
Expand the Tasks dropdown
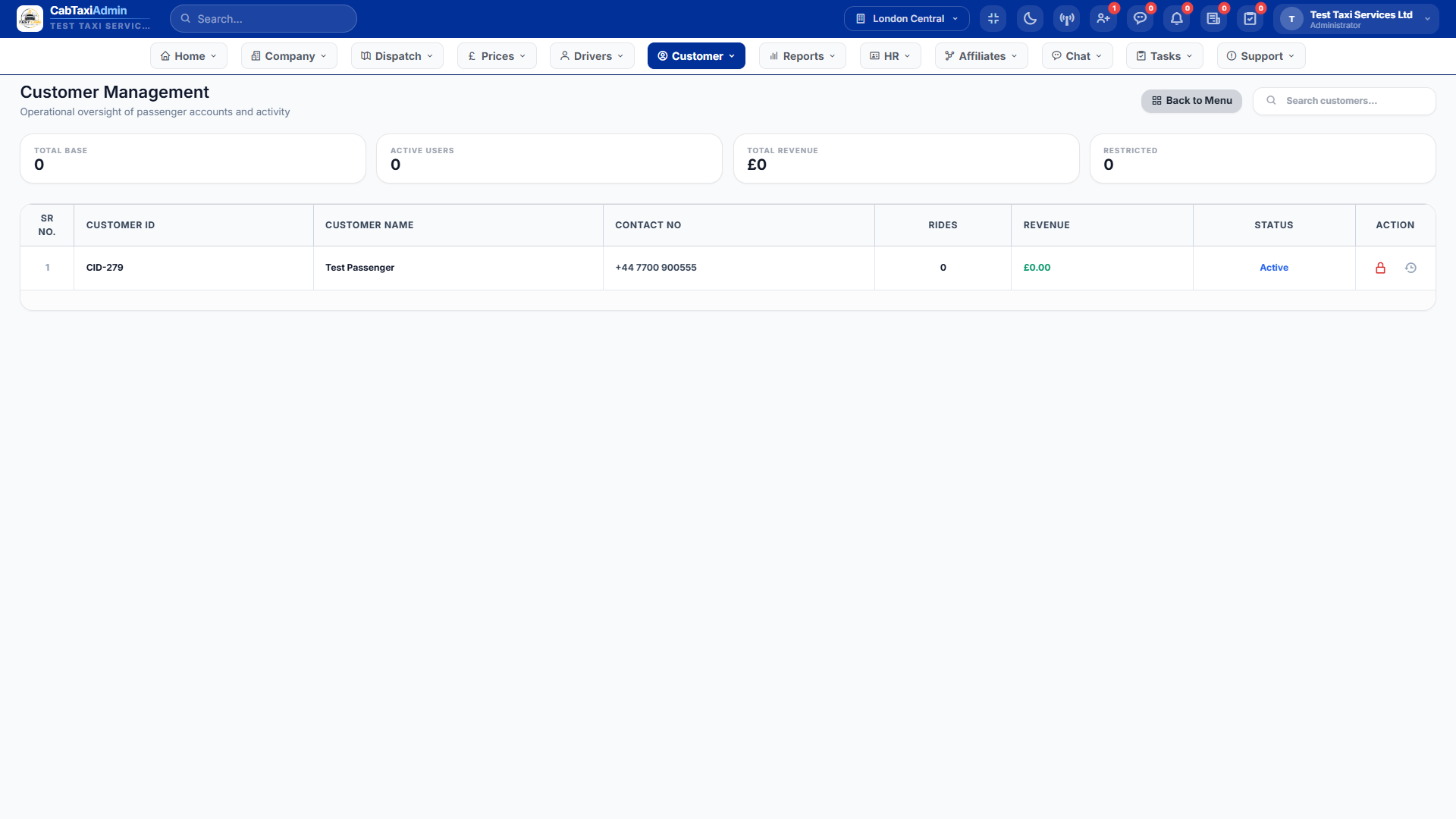coord(1165,56)
